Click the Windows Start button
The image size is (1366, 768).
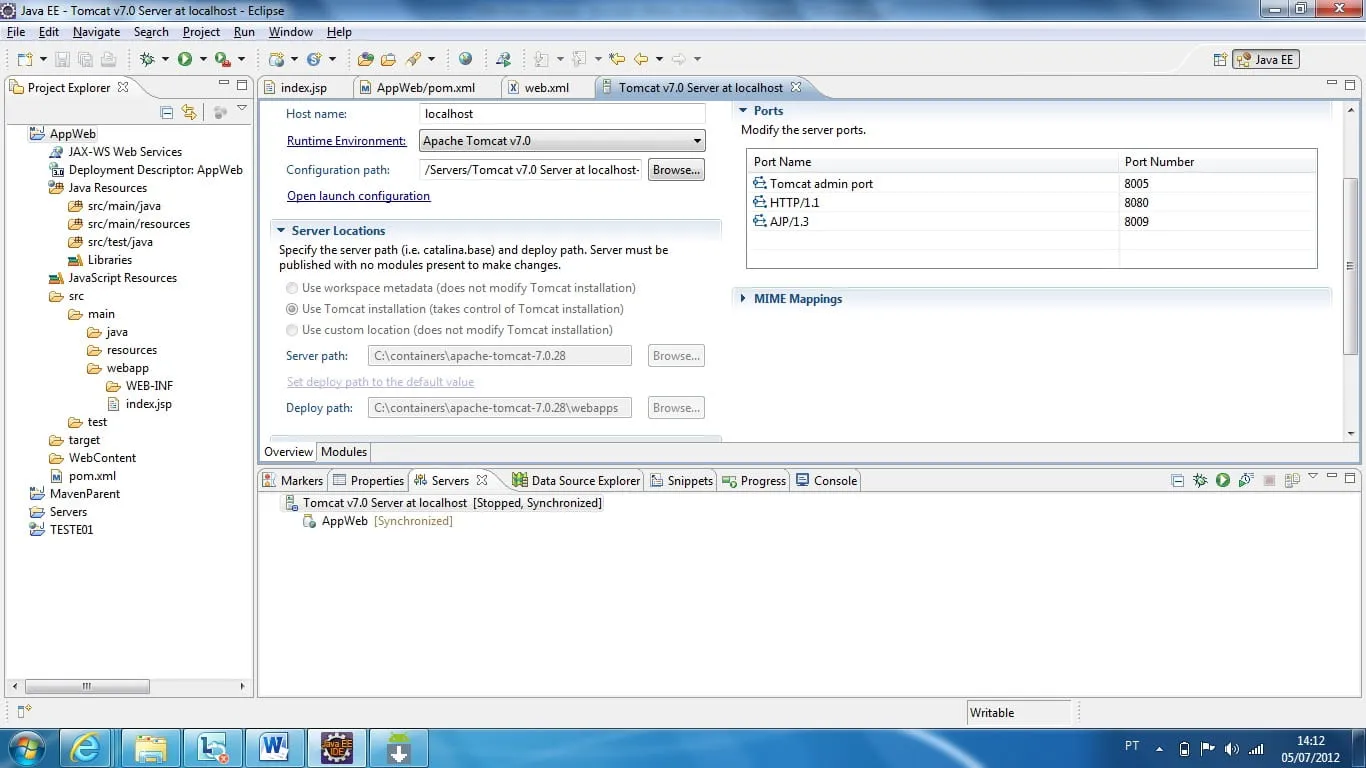click(27, 747)
